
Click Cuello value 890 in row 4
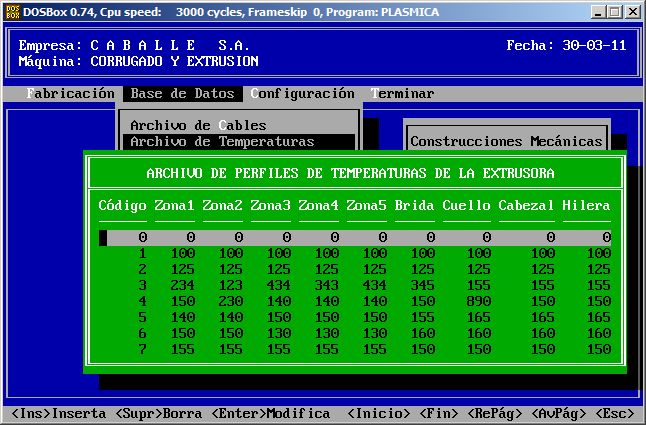click(x=478, y=301)
